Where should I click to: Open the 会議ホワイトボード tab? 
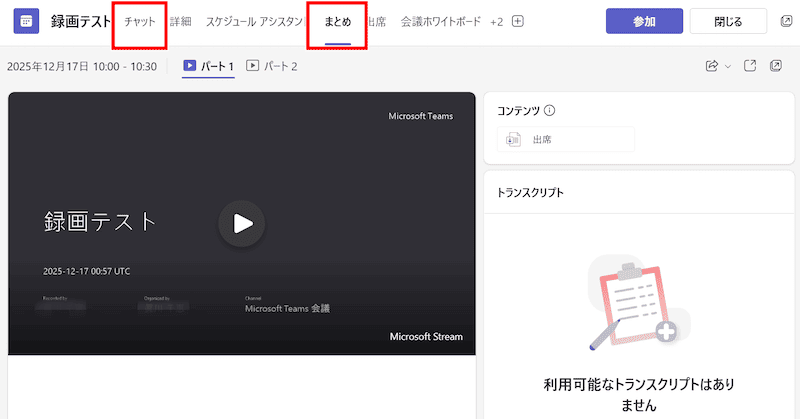click(x=440, y=21)
